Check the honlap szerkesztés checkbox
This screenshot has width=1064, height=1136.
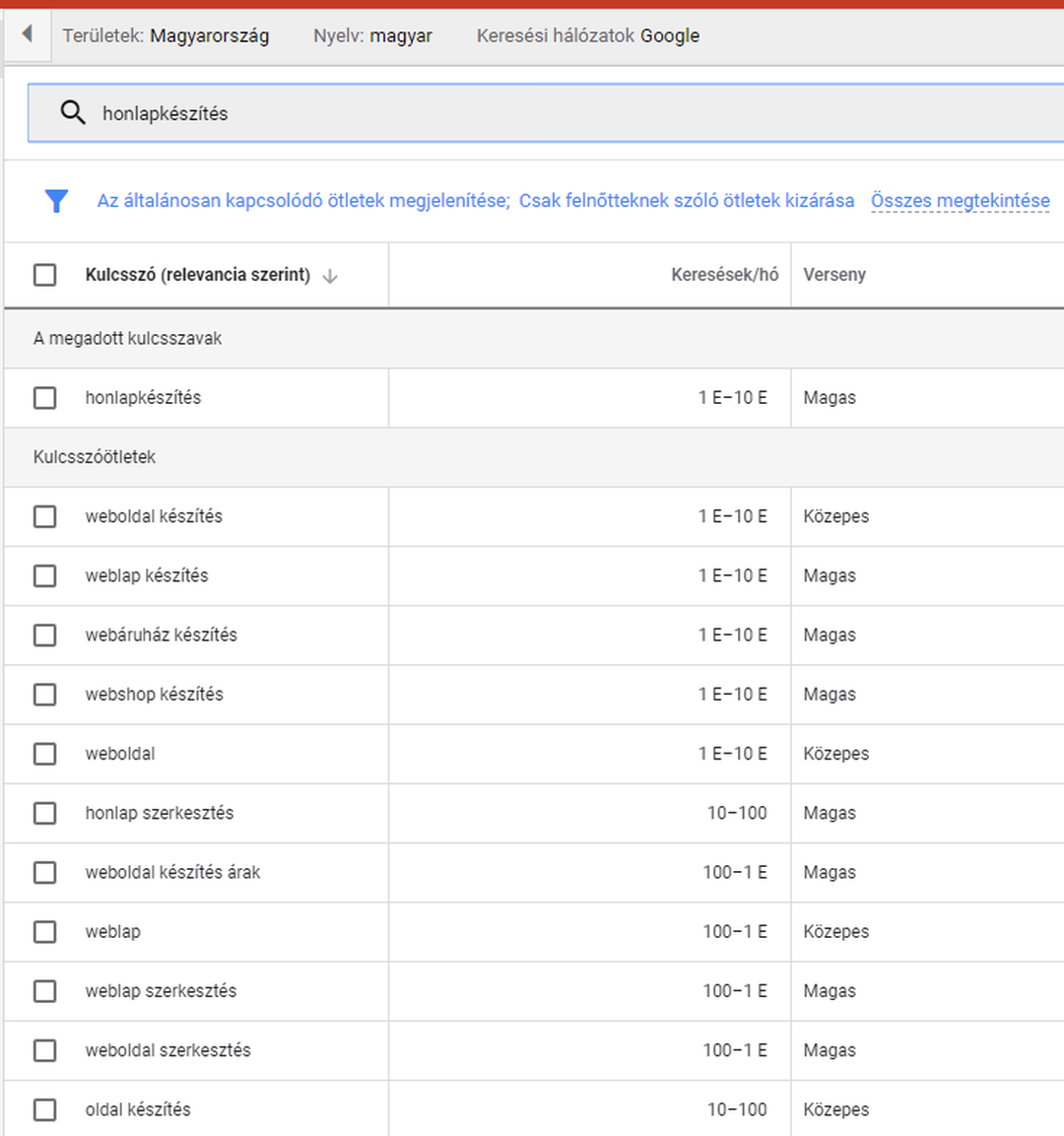[45, 814]
